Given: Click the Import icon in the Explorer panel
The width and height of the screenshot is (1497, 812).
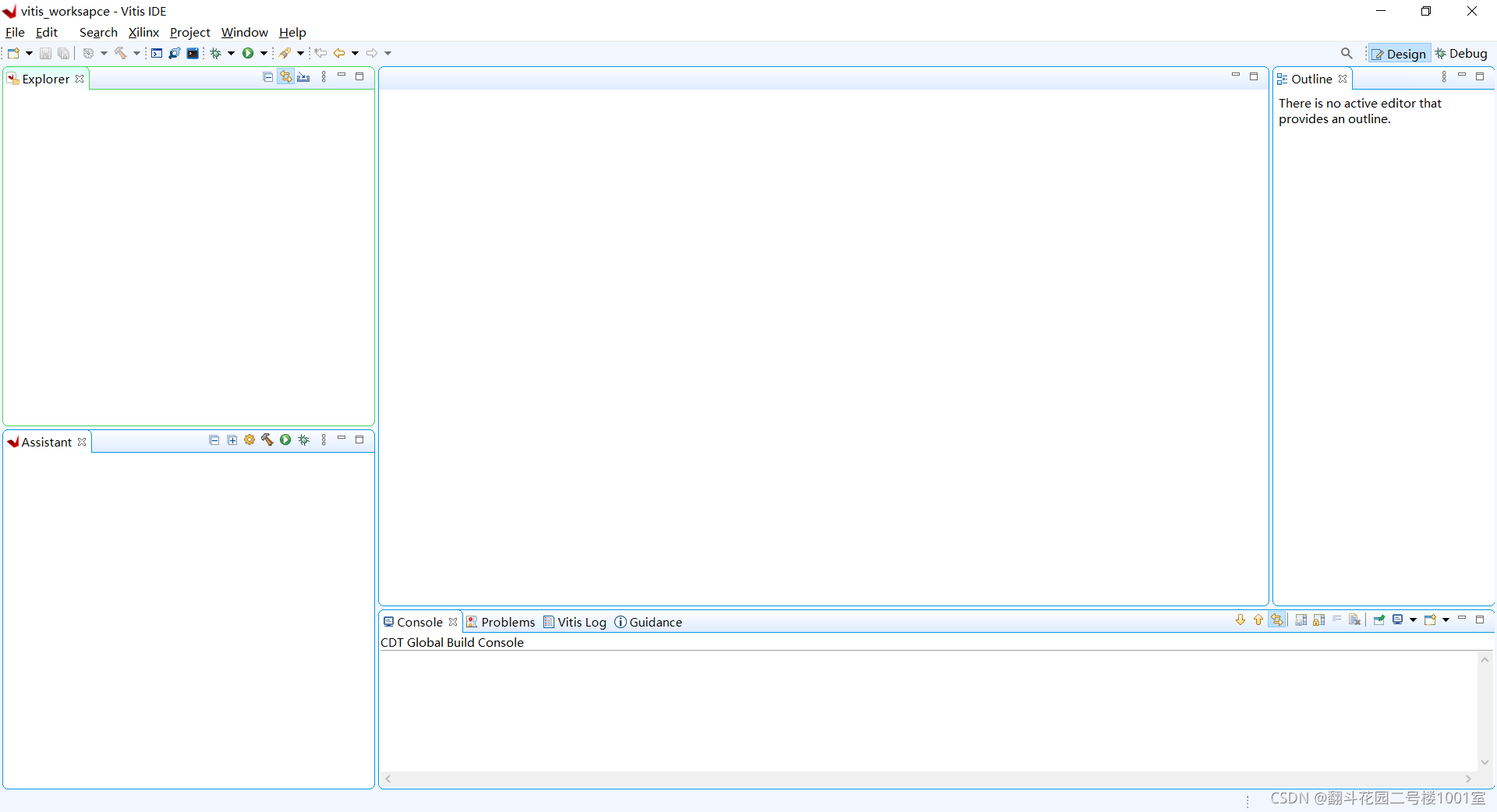Looking at the screenshot, I should (304, 76).
